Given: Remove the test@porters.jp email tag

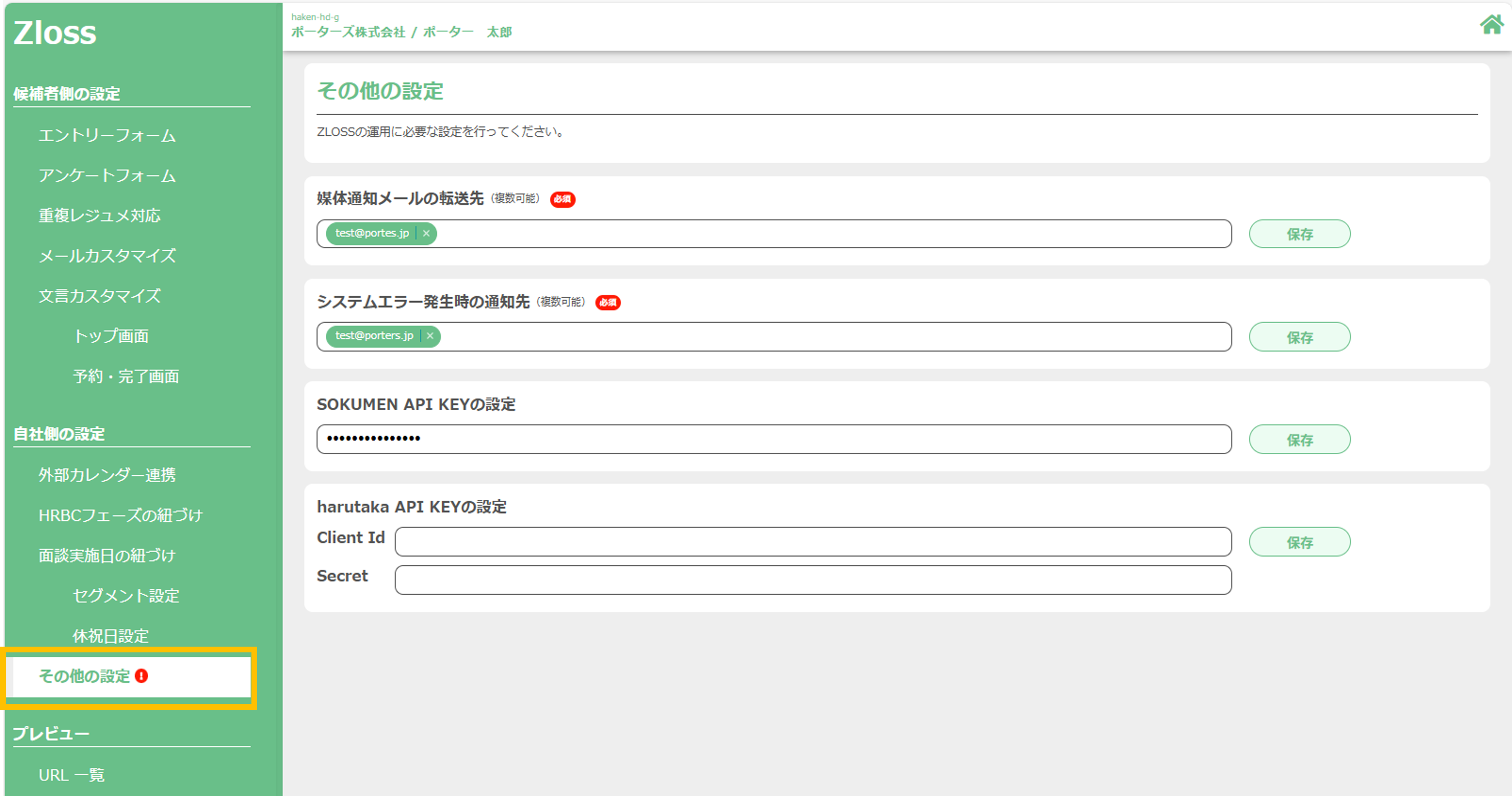Looking at the screenshot, I should (430, 336).
